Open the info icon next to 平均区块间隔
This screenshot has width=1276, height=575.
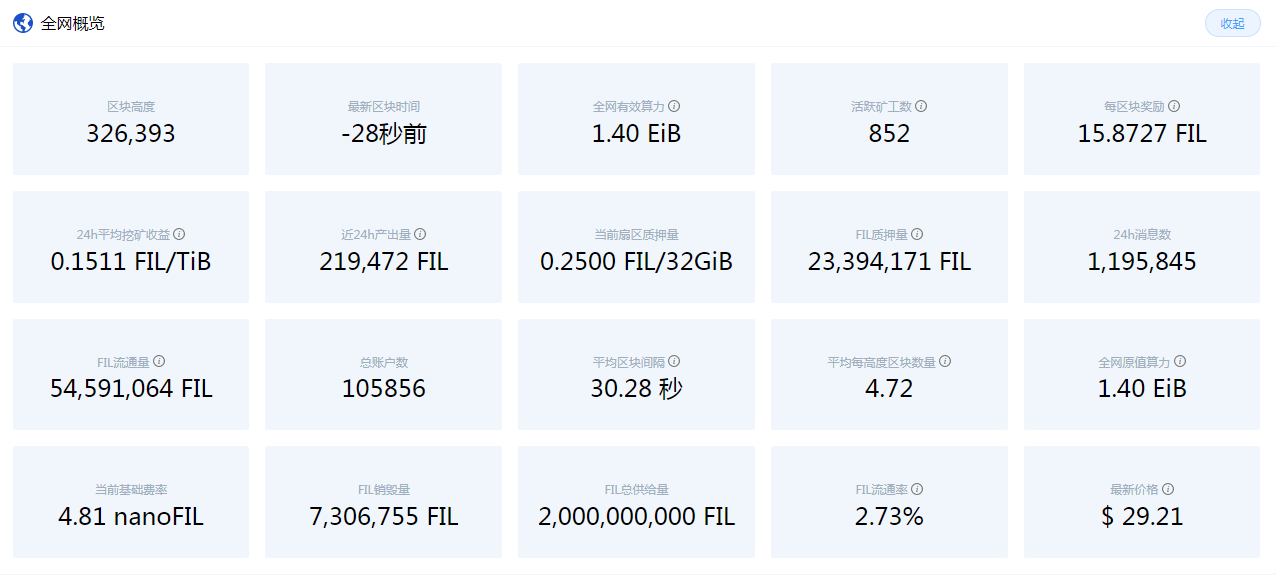[674, 361]
